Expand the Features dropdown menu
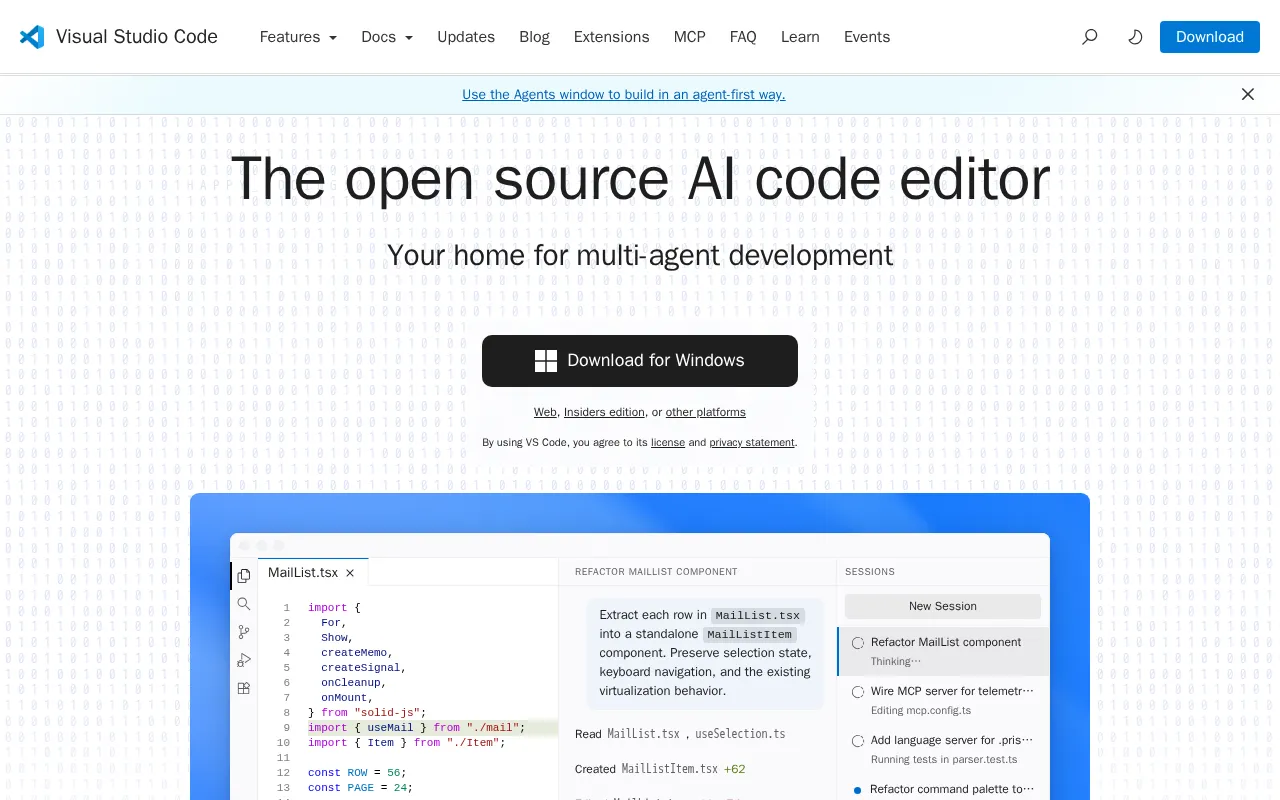This screenshot has width=1280, height=800. point(298,37)
